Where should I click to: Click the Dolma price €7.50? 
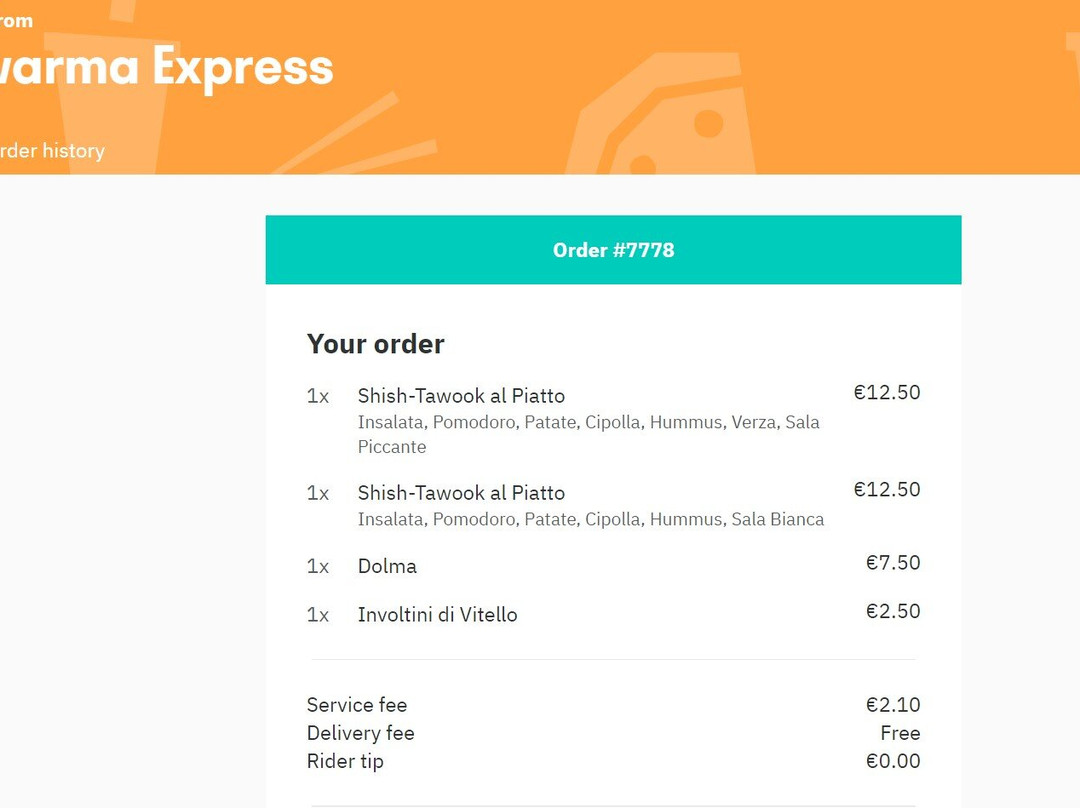click(893, 562)
